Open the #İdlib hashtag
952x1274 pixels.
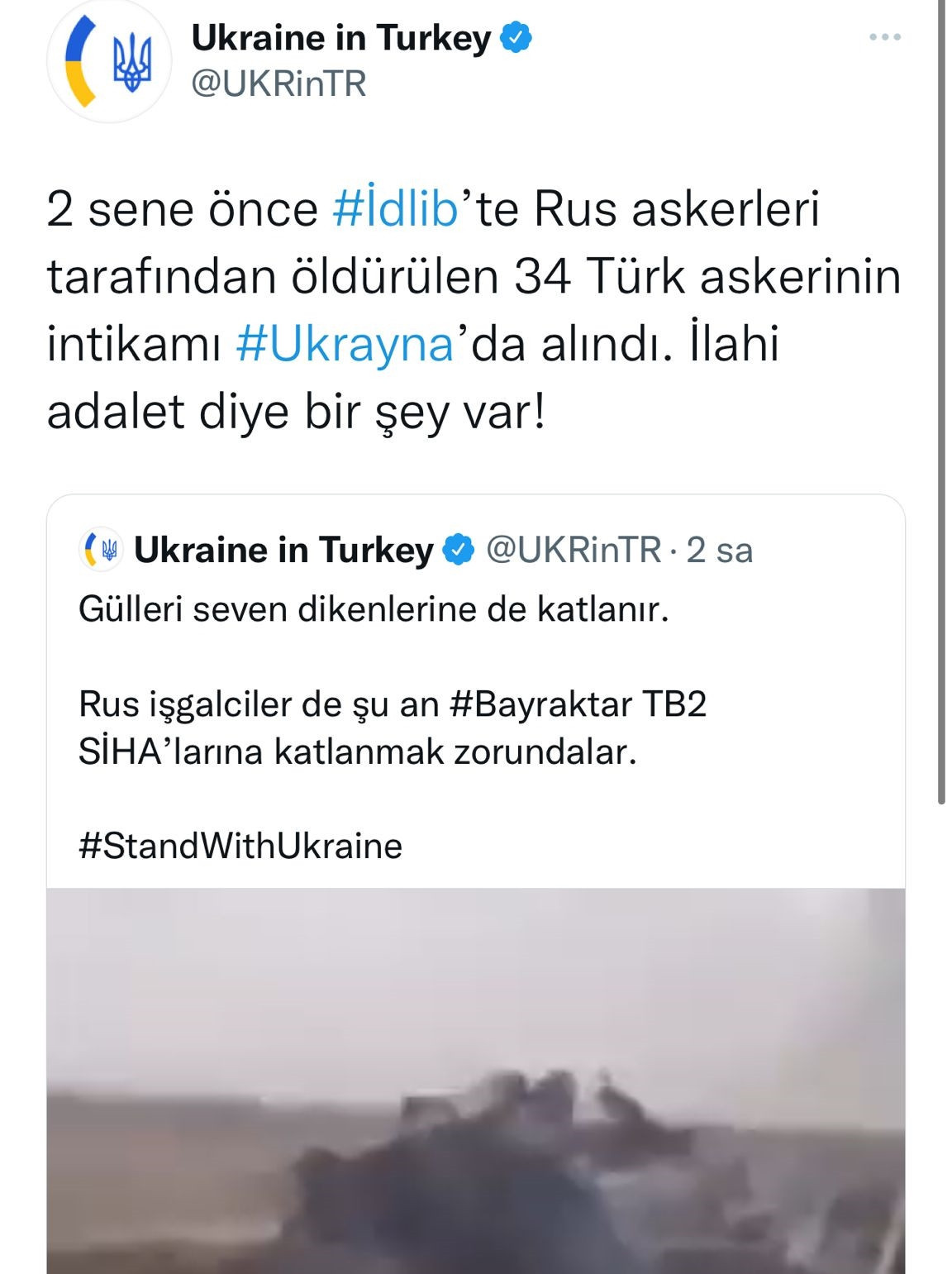(395, 208)
